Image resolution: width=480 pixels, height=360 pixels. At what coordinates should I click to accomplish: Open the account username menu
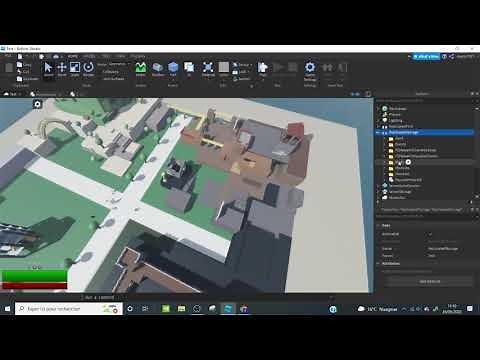(466, 57)
